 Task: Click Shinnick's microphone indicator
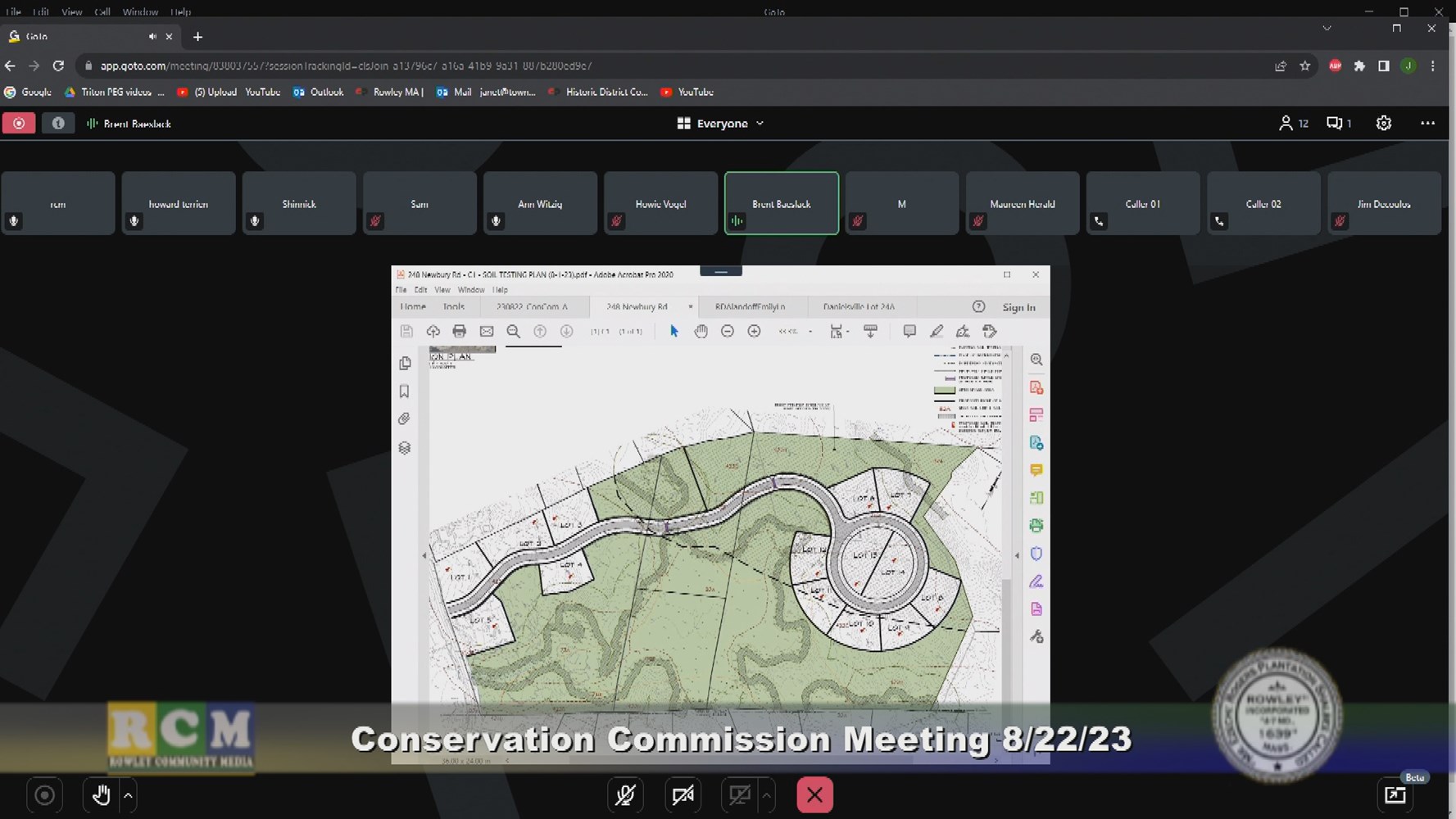pos(255,221)
